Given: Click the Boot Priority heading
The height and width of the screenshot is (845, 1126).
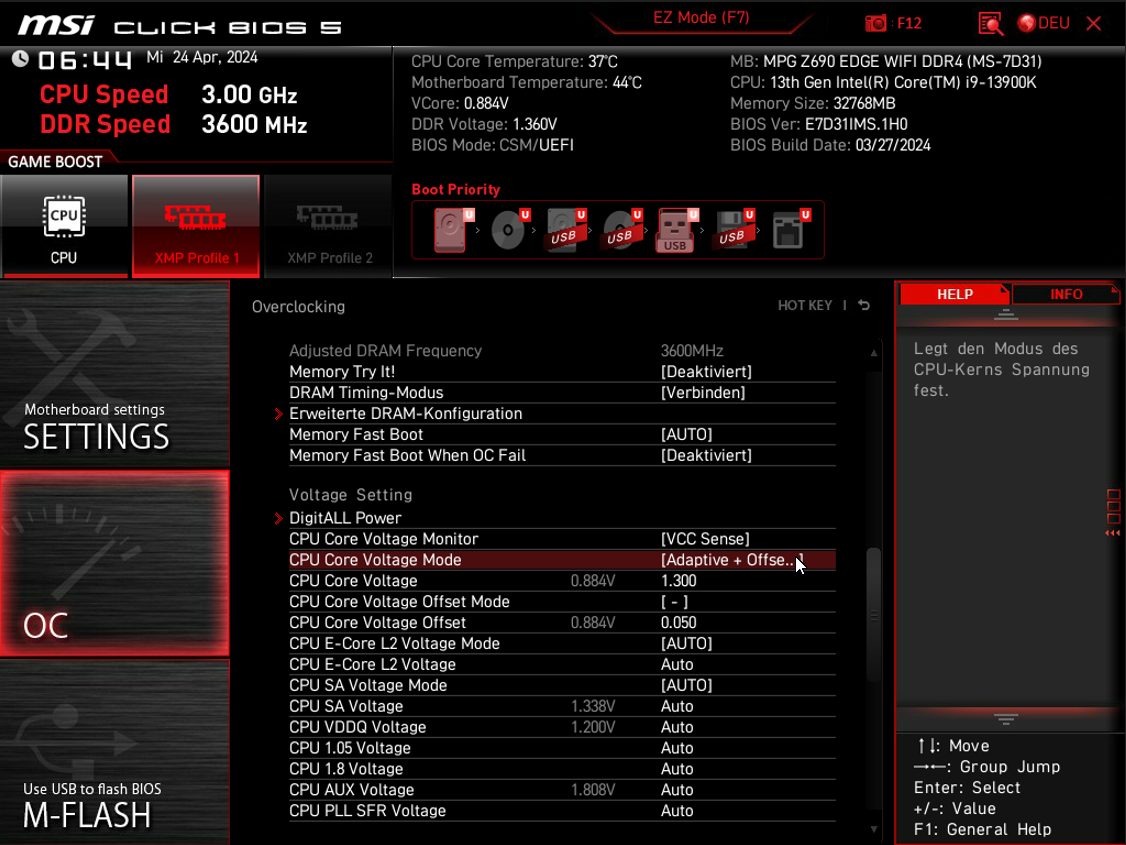Looking at the screenshot, I should 455,190.
